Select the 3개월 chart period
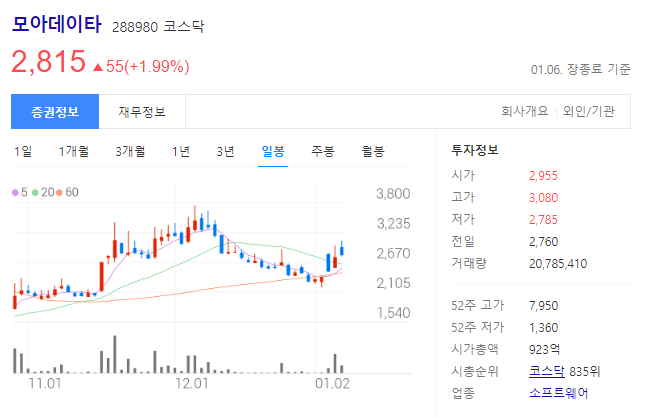Viewport: 656px width, 417px height. [x=130, y=151]
